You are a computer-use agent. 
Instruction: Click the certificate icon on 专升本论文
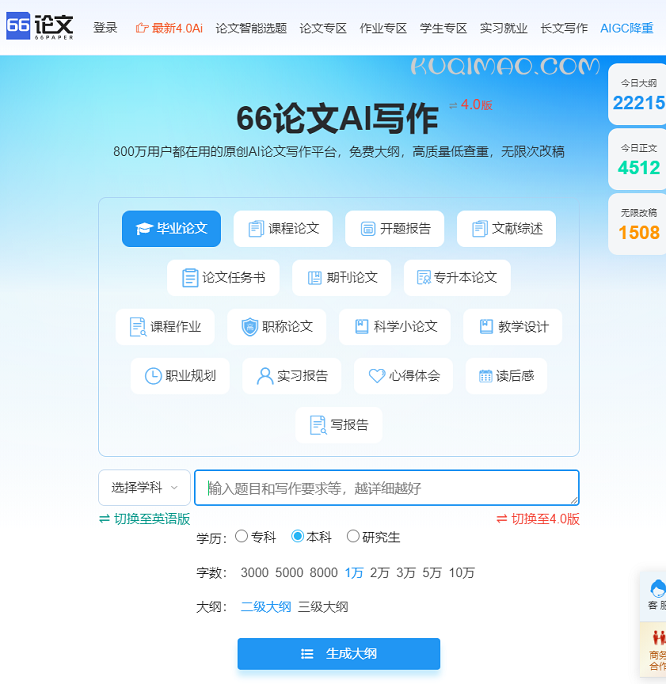424,277
